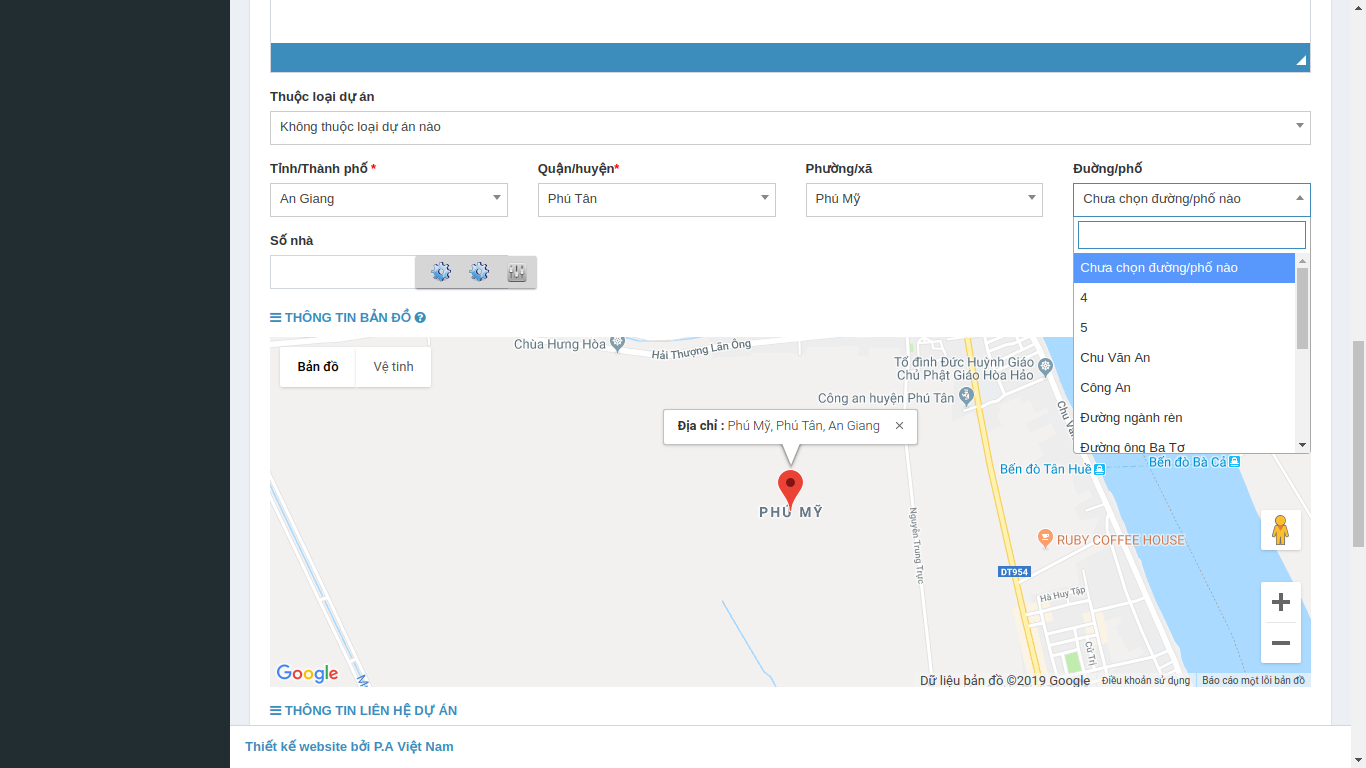The image size is (1366, 768).
Task: Click the Công an huyện Phú Tân marker
Action: pyautogui.click(x=966, y=398)
